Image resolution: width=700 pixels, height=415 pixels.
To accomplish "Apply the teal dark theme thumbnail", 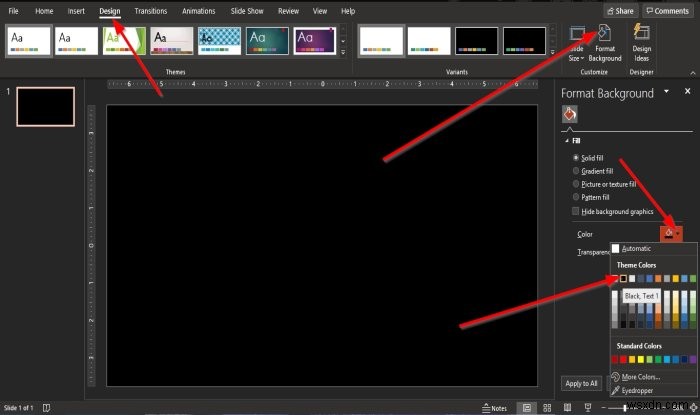I will (267, 41).
